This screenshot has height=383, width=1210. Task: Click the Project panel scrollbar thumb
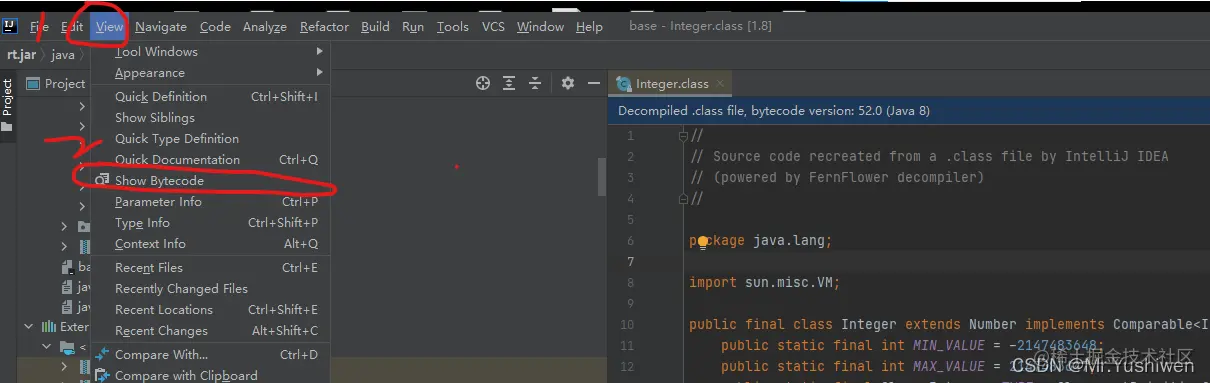click(602, 176)
